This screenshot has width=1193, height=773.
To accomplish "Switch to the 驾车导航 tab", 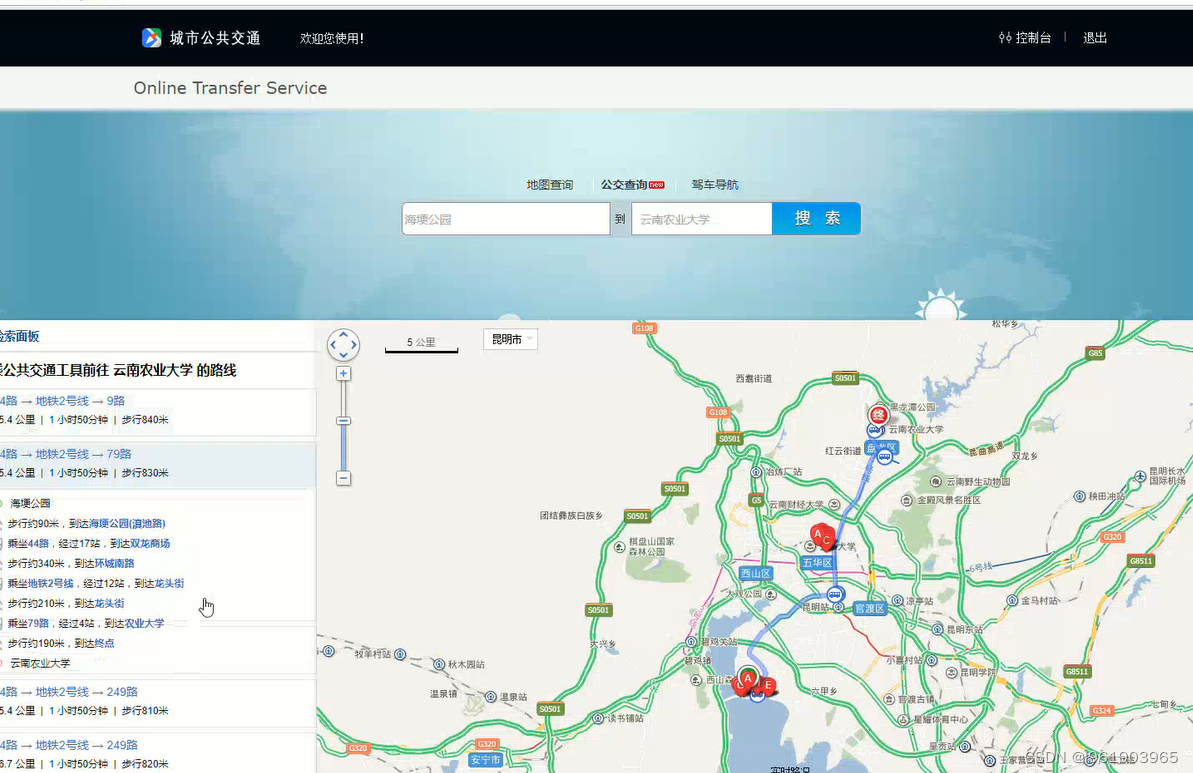I will point(715,184).
